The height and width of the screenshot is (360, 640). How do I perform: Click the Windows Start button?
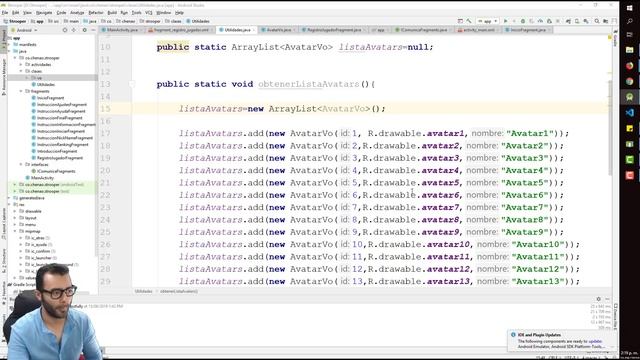(x=629, y=8)
